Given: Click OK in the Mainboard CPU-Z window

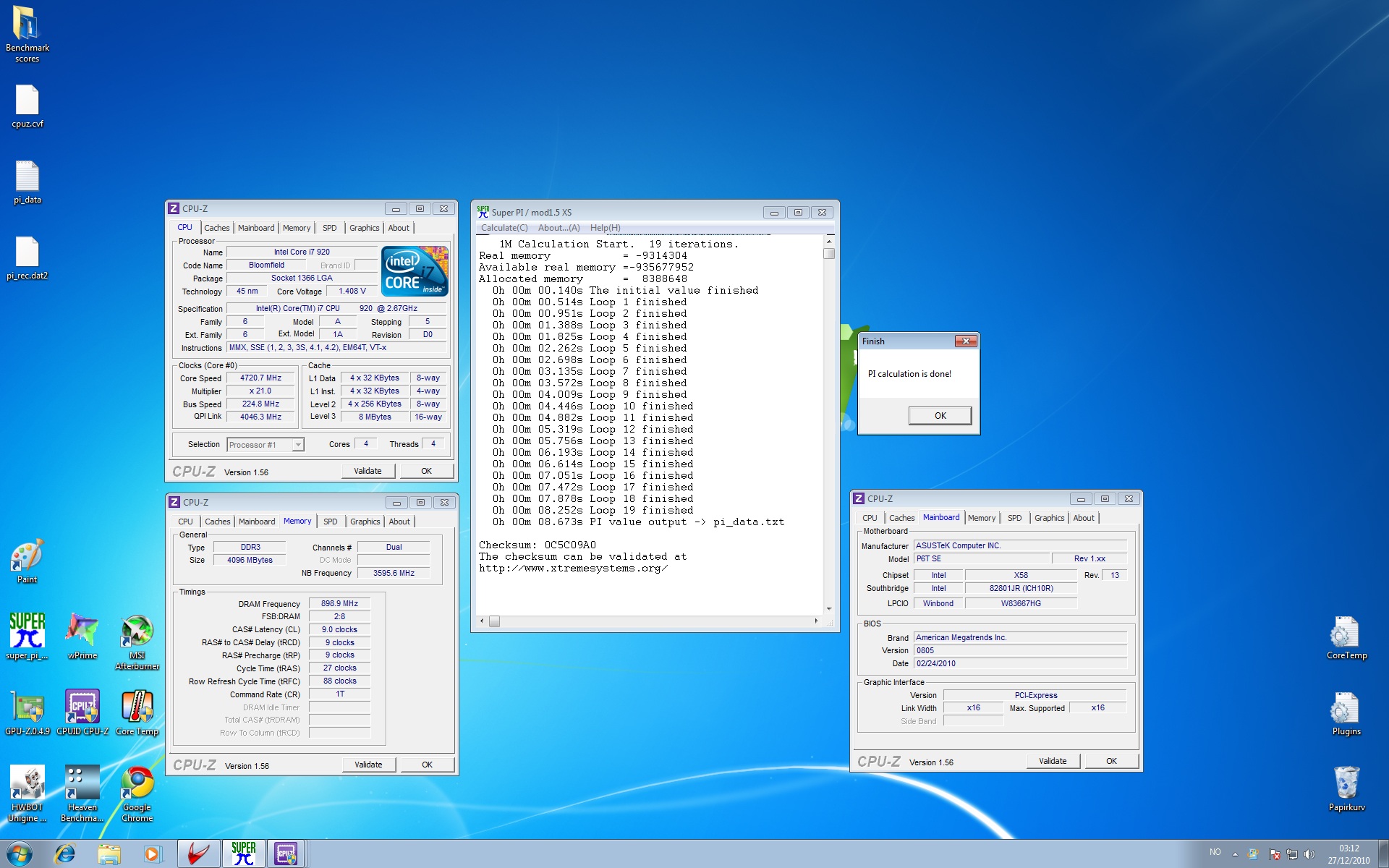Looking at the screenshot, I should point(1111,761).
